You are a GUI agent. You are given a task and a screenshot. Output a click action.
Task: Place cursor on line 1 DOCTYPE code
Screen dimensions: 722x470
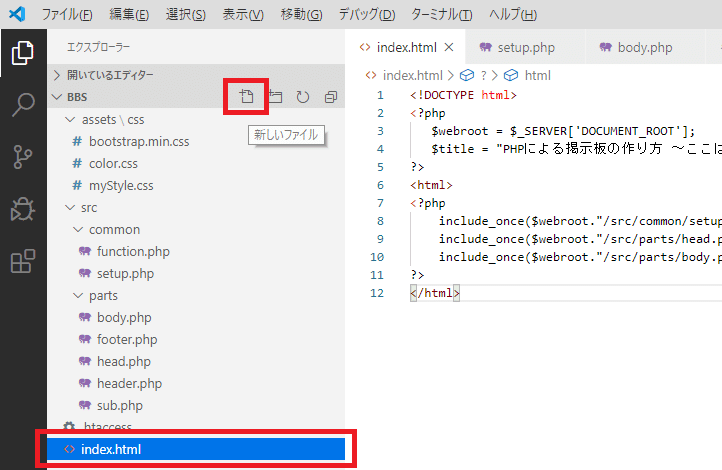(x=463, y=95)
